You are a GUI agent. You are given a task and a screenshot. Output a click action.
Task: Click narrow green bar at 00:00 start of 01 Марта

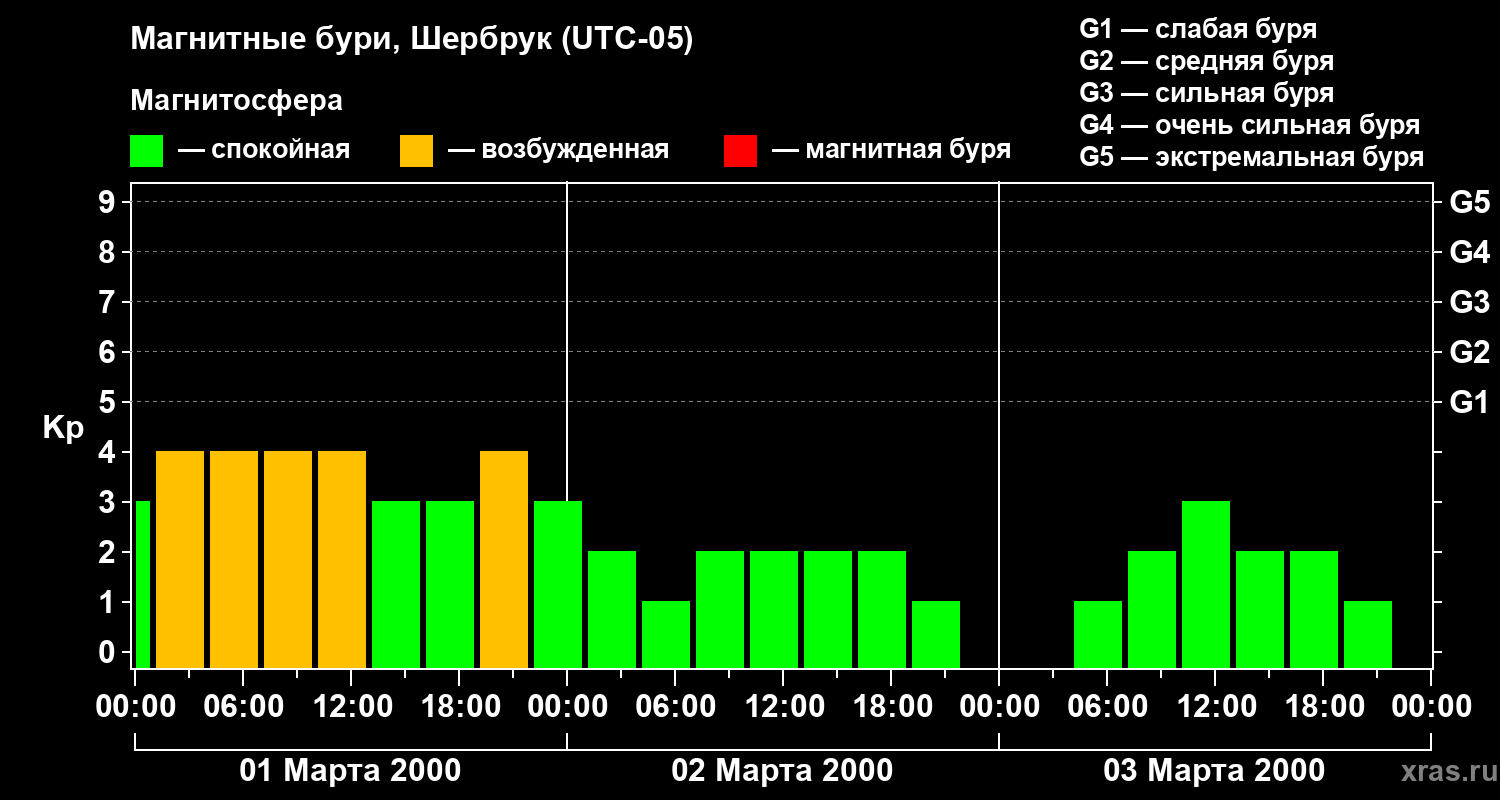[142, 584]
